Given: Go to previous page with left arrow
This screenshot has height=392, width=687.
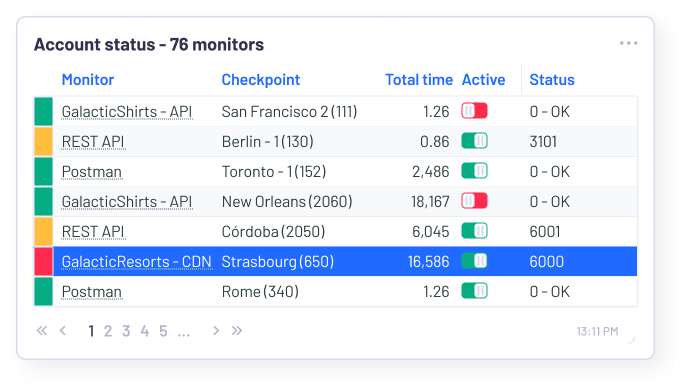Looking at the screenshot, I should 63,331.
